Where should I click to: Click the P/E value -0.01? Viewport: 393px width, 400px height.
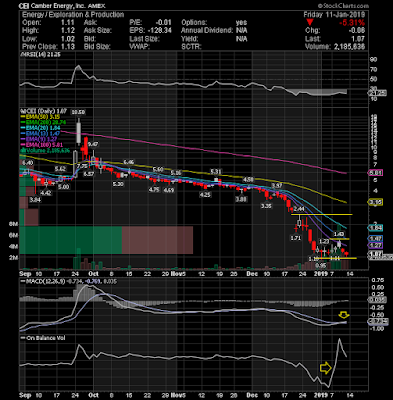click(164, 23)
